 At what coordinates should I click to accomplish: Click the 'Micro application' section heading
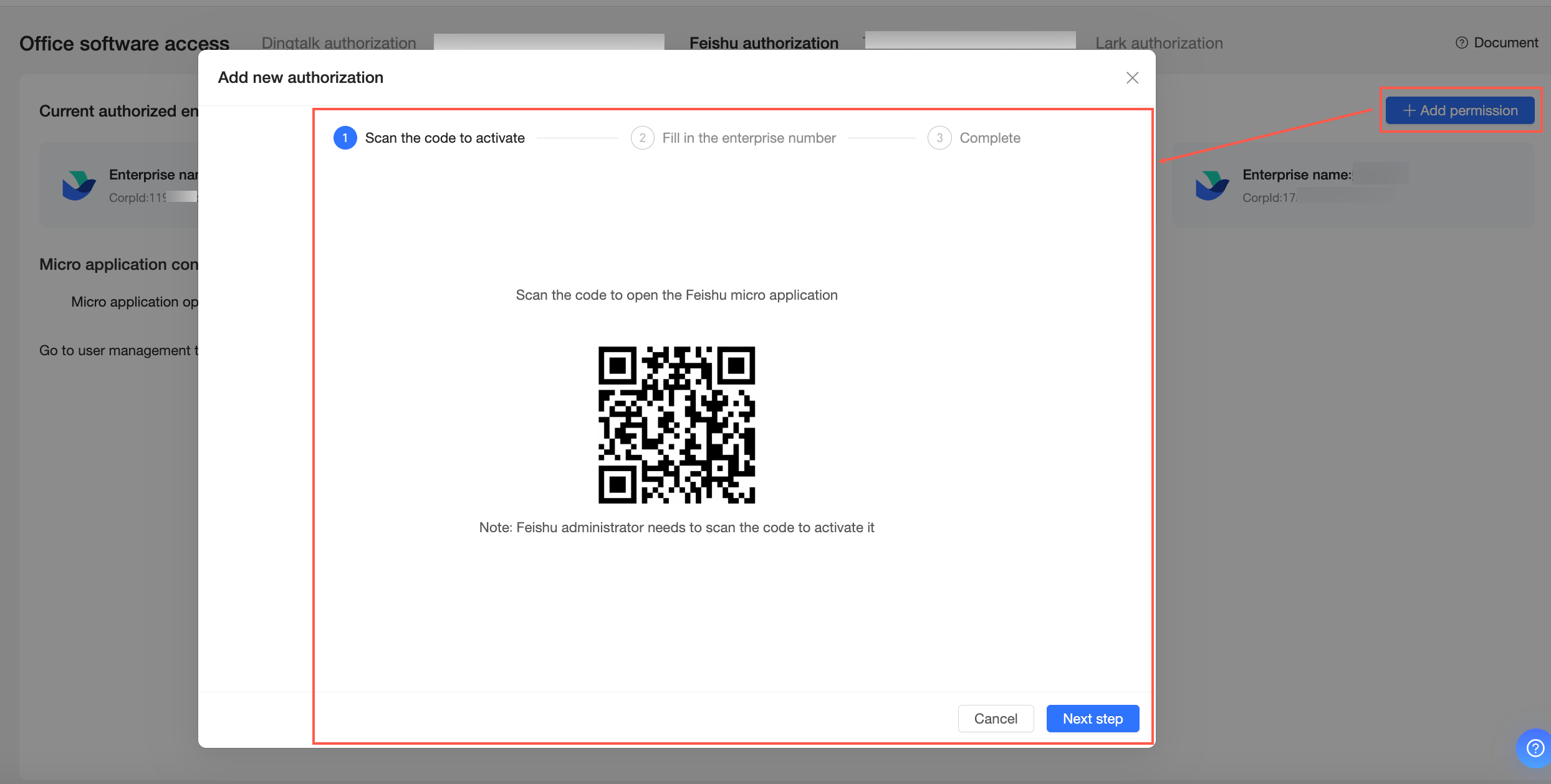(x=118, y=264)
